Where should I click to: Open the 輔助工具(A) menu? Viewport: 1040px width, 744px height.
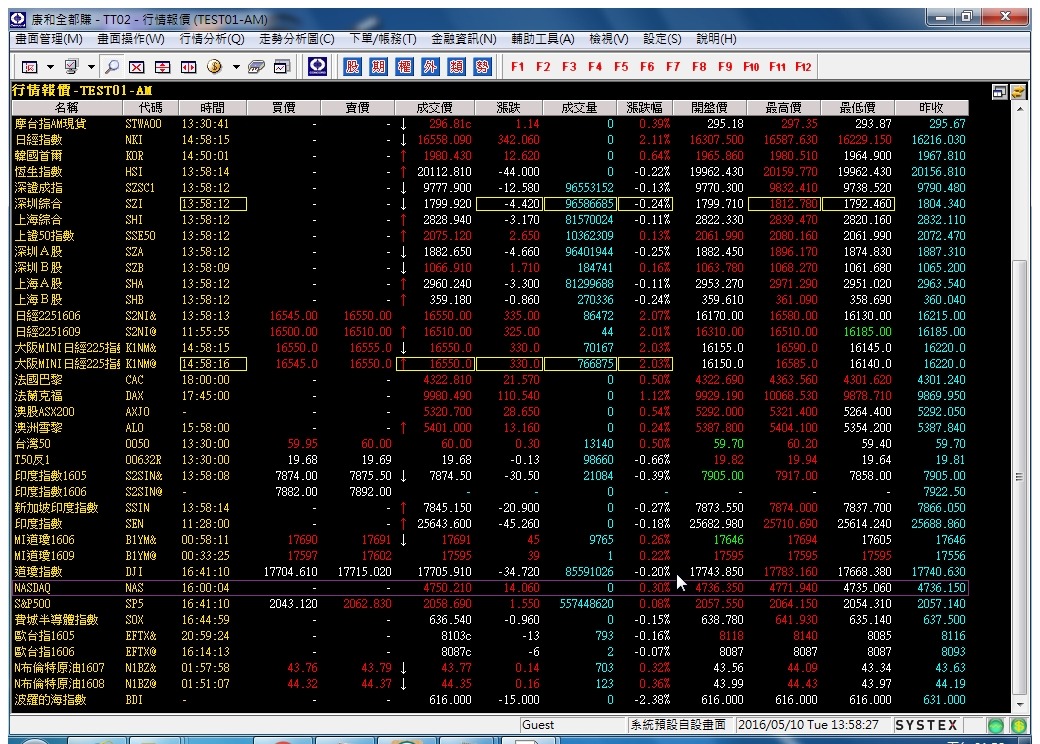point(543,39)
